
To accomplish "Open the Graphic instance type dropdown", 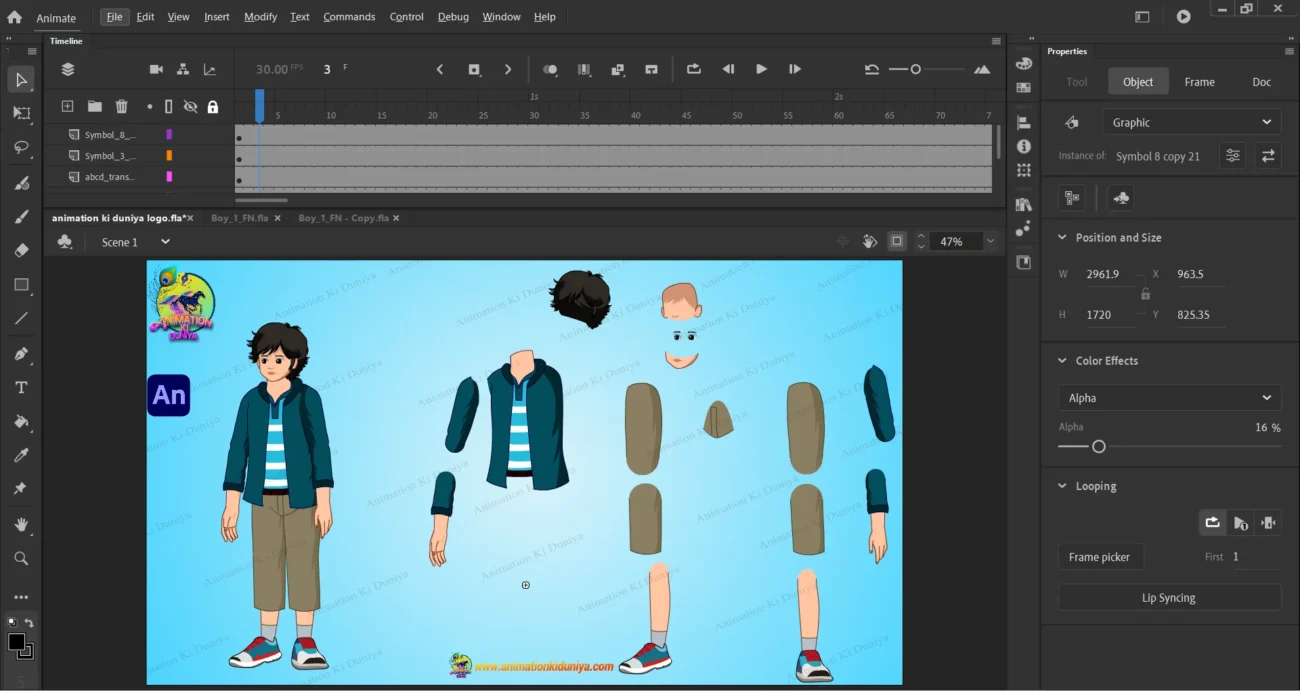I will click(1191, 122).
